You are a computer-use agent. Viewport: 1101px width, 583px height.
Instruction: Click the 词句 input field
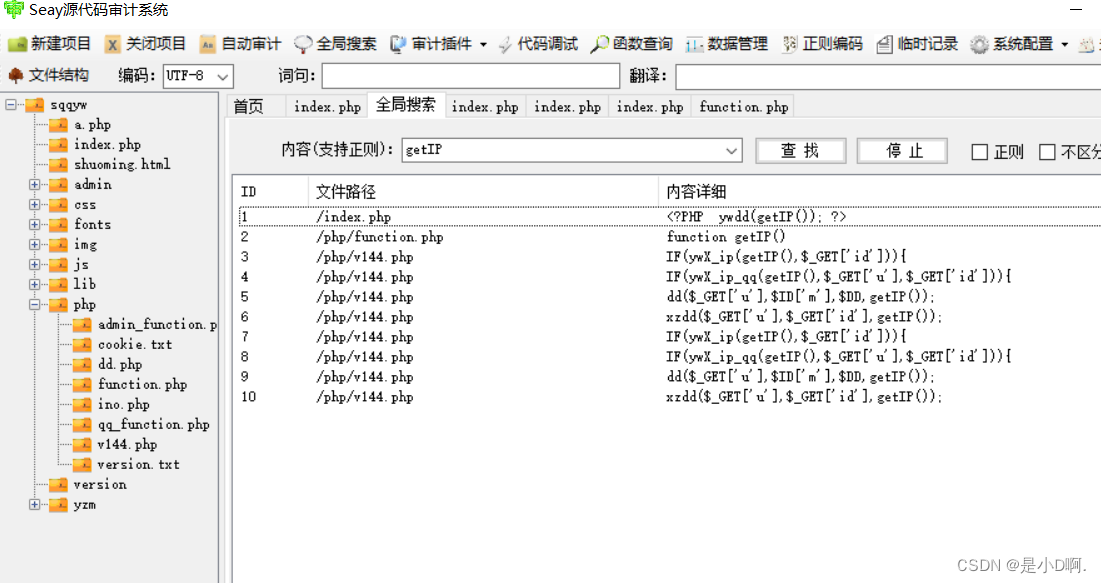(470, 76)
